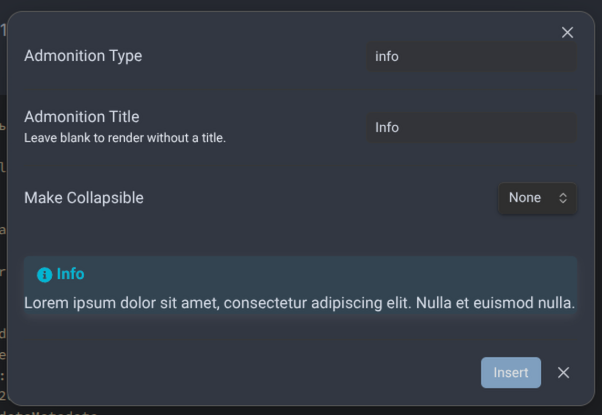Click the word "Collapsible" in the settings
Viewport: 602px width, 415px height.
pos(105,198)
